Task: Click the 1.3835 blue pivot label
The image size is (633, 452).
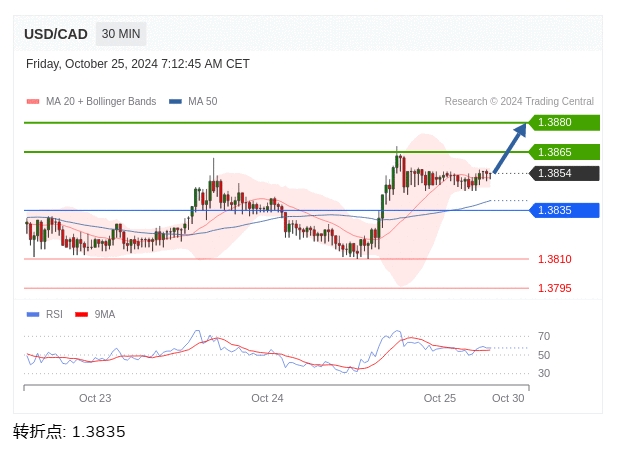Action: [564, 210]
